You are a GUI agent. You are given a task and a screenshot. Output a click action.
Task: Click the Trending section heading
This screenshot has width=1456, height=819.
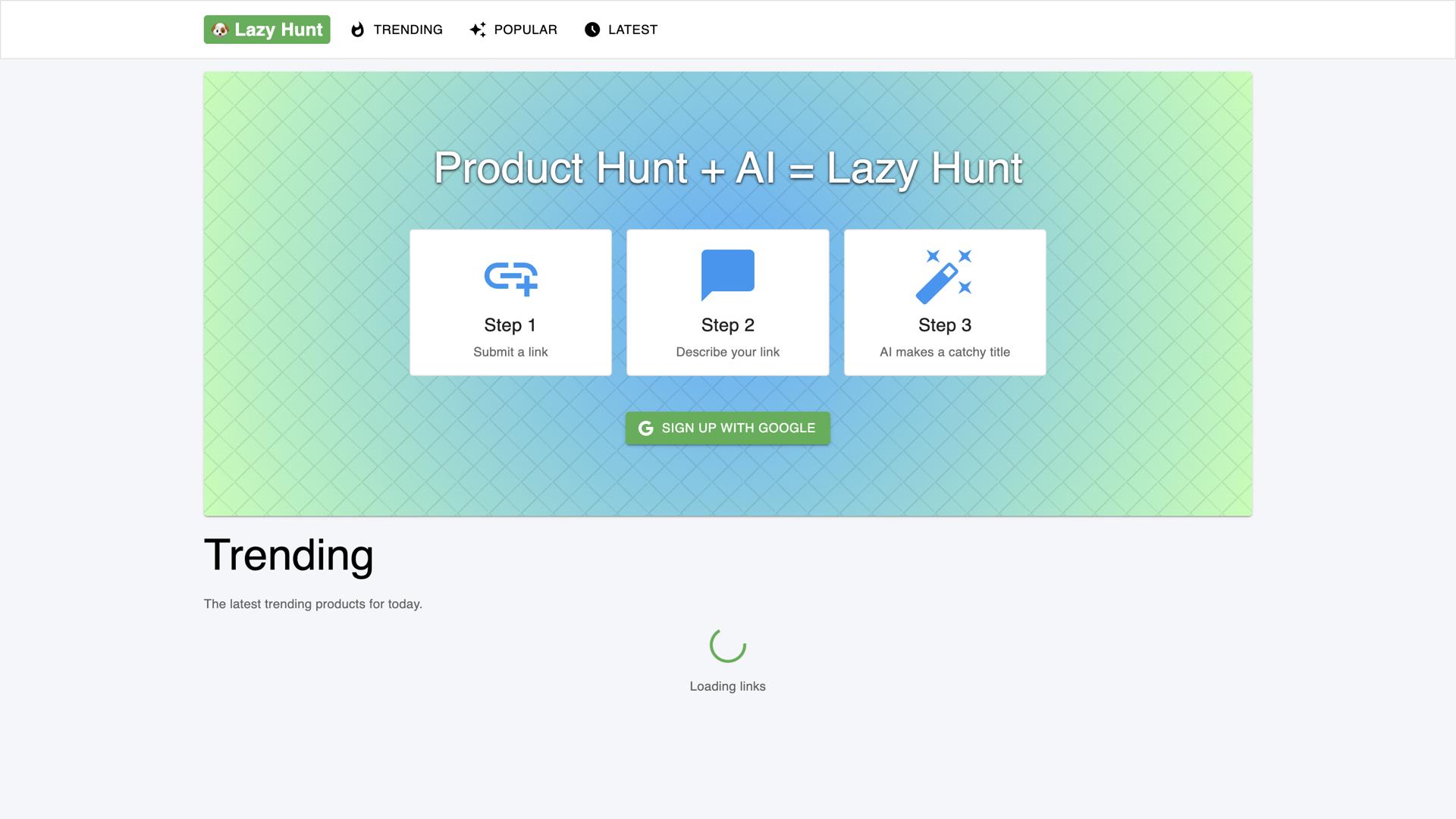coord(288,554)
